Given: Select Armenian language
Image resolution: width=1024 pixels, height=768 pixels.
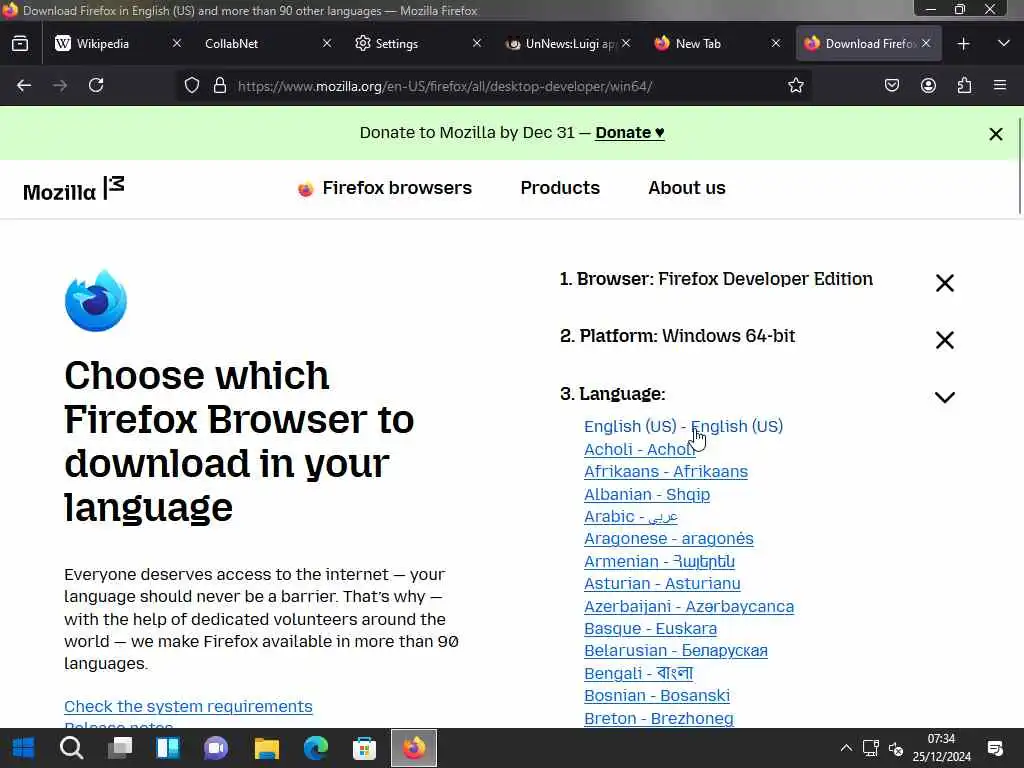Looking at the screenshot, I should [659, 562].
